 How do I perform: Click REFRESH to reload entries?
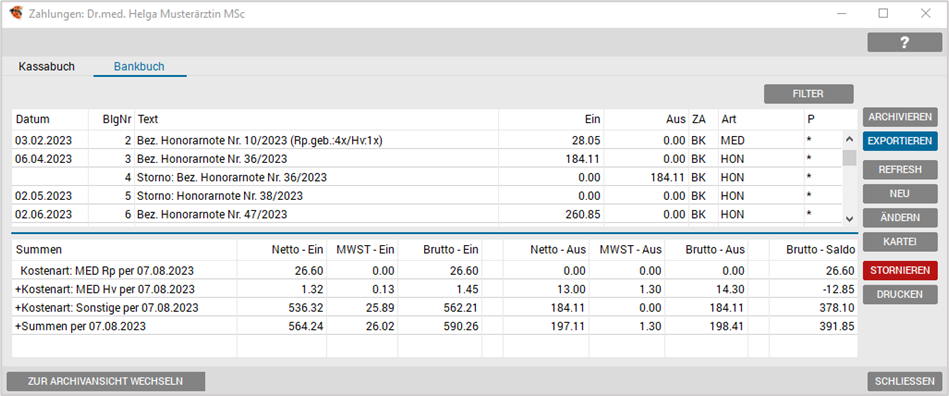[900, 170]
